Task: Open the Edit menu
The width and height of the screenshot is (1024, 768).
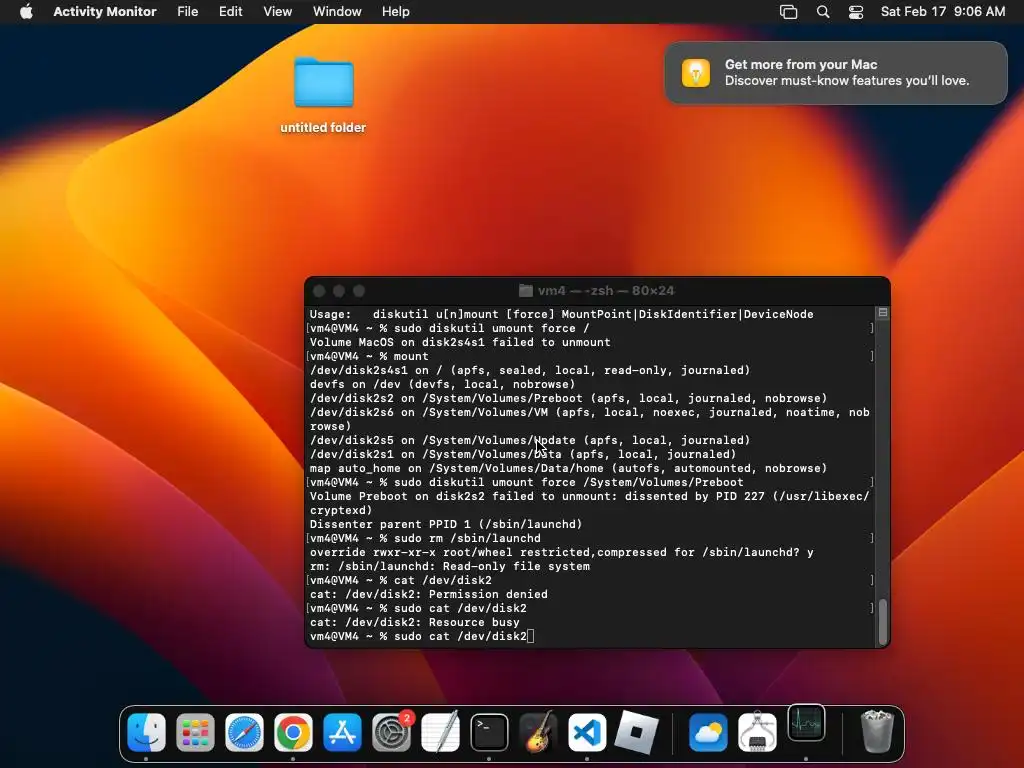Action: (x=231, y=11)
